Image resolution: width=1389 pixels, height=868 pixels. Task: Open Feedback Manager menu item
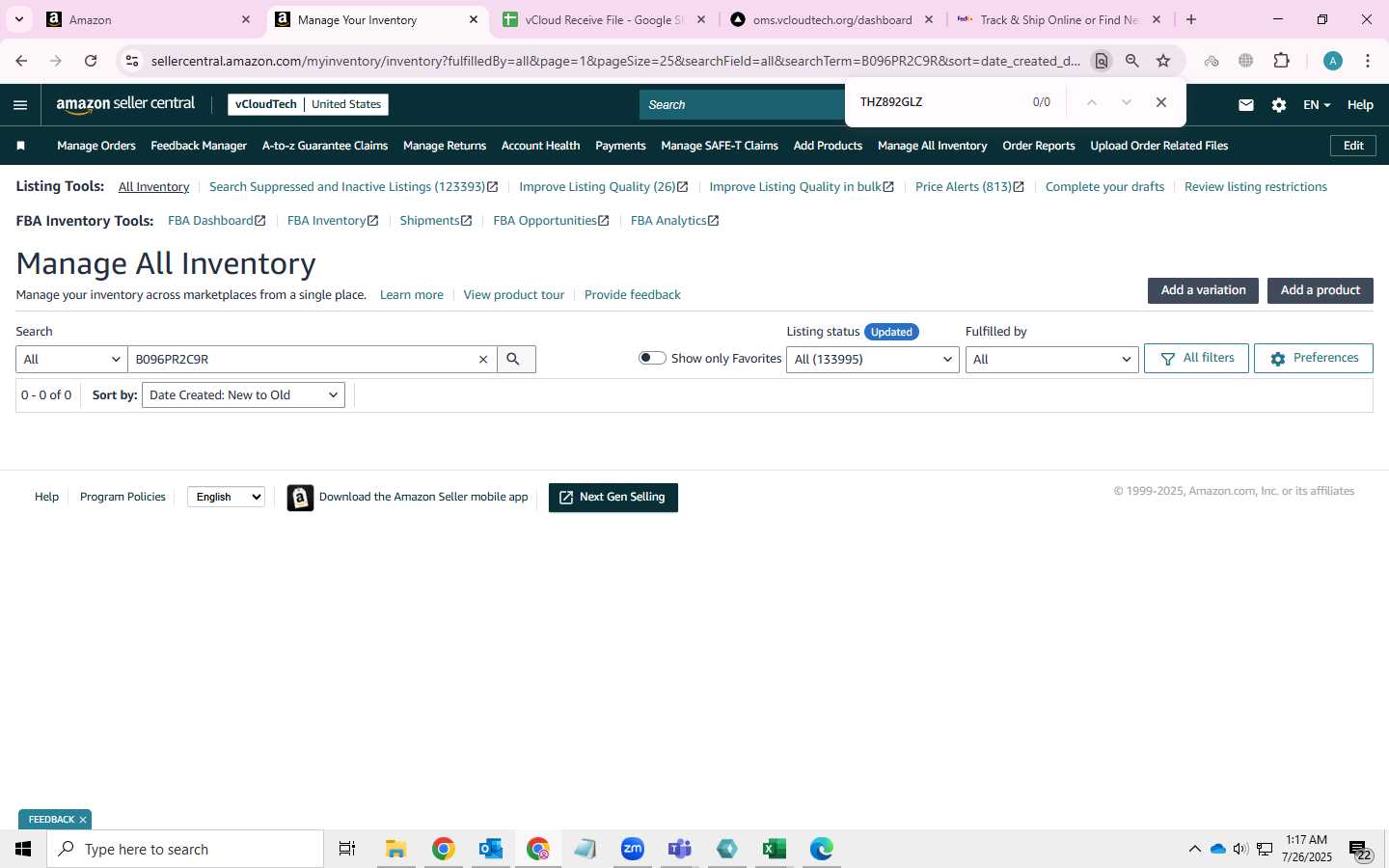(199, 146)
